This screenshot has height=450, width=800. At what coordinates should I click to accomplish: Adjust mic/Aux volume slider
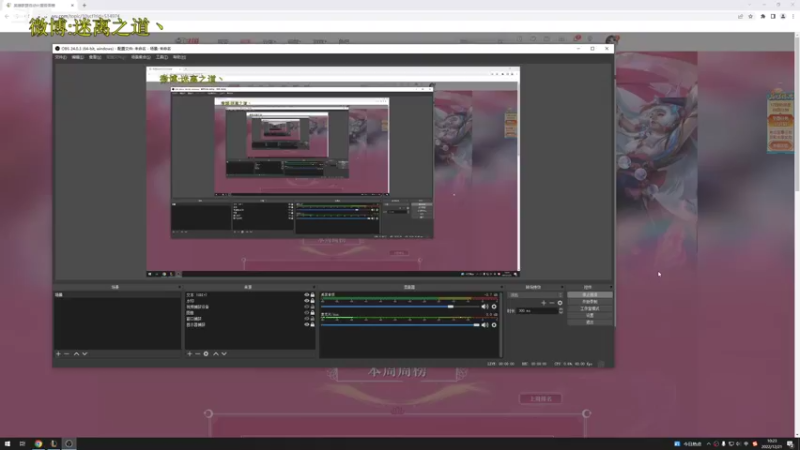click(x=401, y=325)
